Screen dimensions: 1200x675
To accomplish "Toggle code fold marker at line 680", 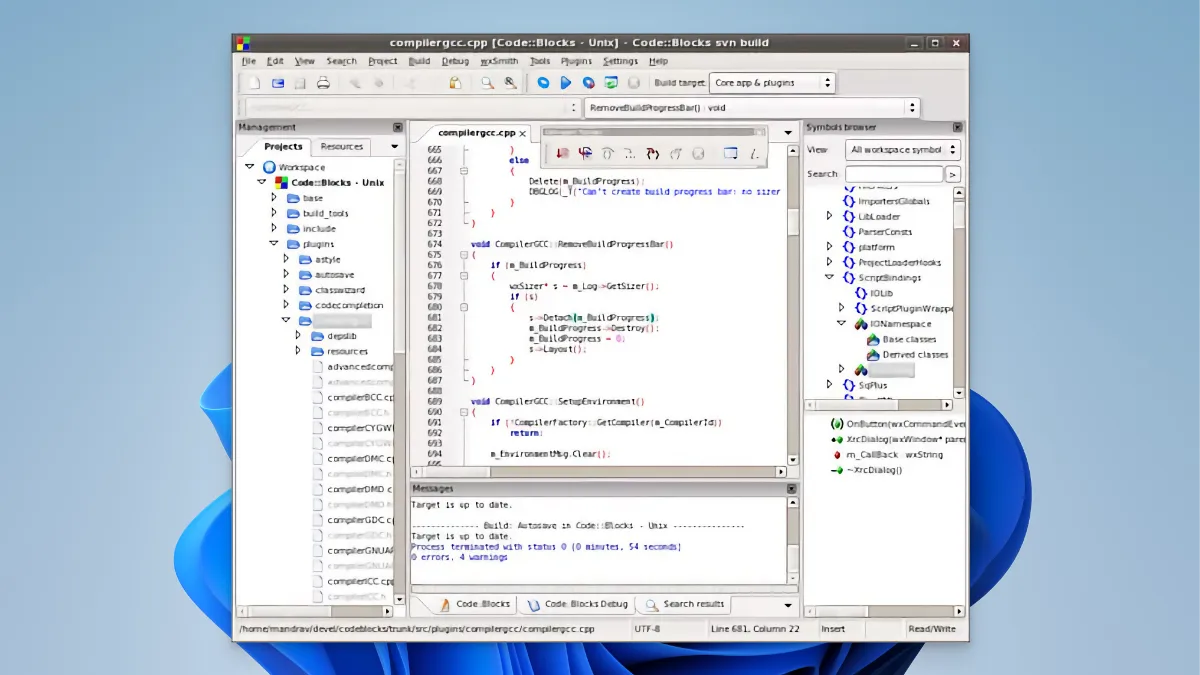I will (463, 307).
